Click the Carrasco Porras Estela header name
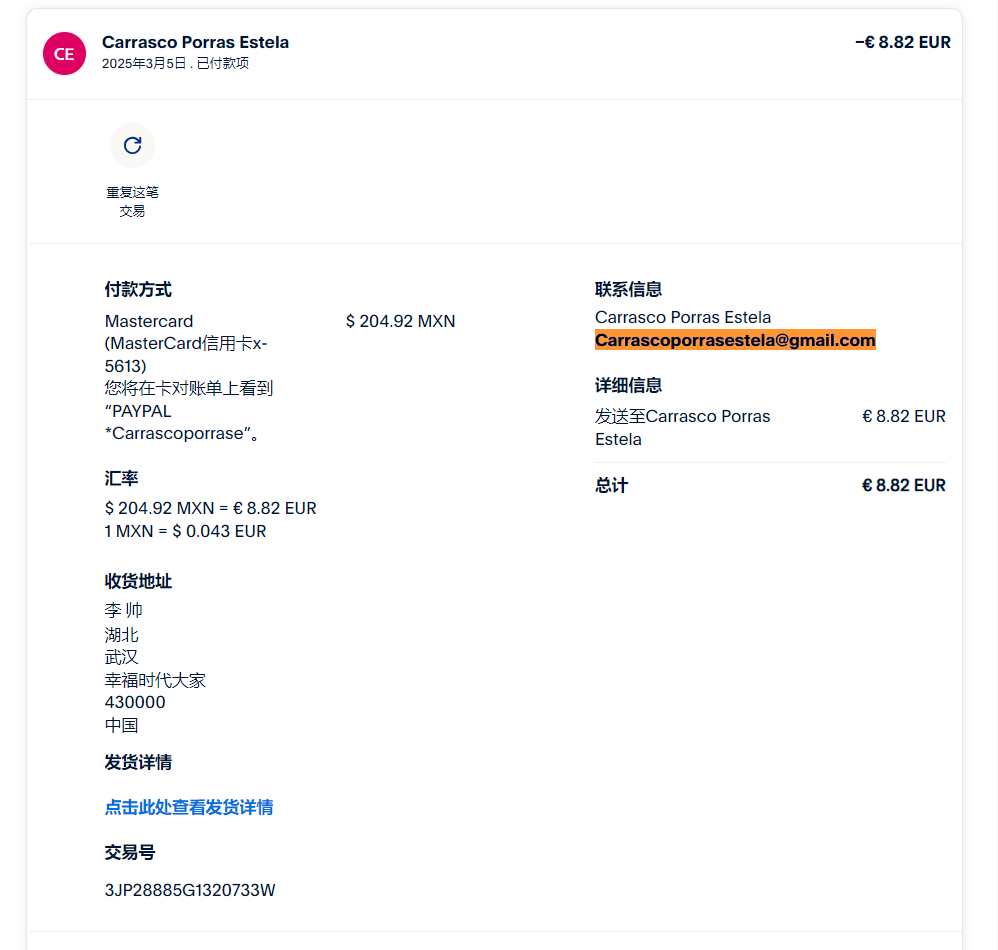Viewport: 998px width, 950px height. coord(195,42)
